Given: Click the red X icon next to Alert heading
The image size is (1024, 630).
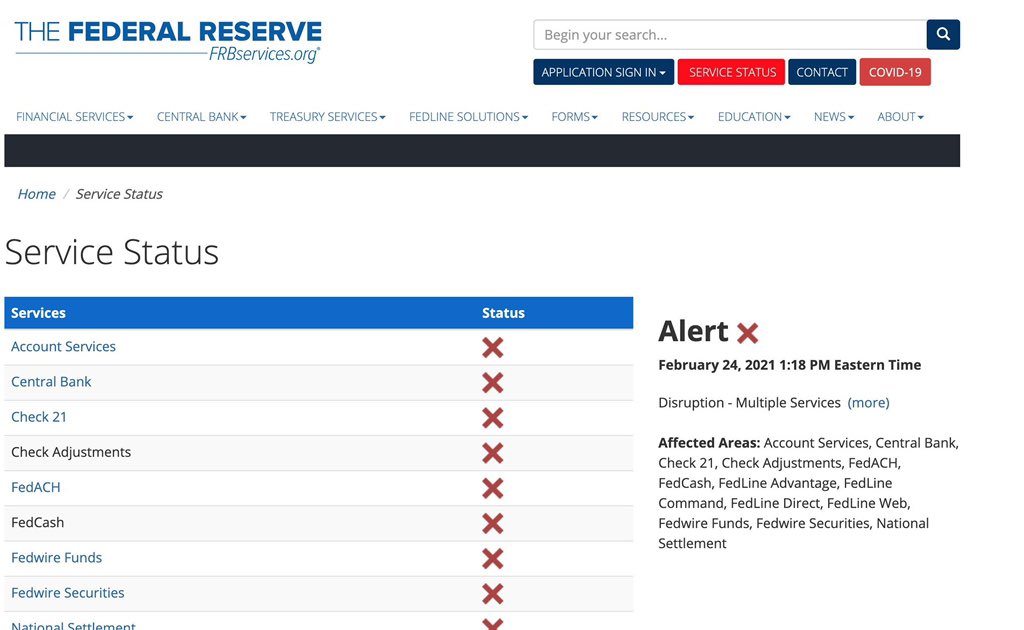Looking at the screenshot, I should point(747,333).
